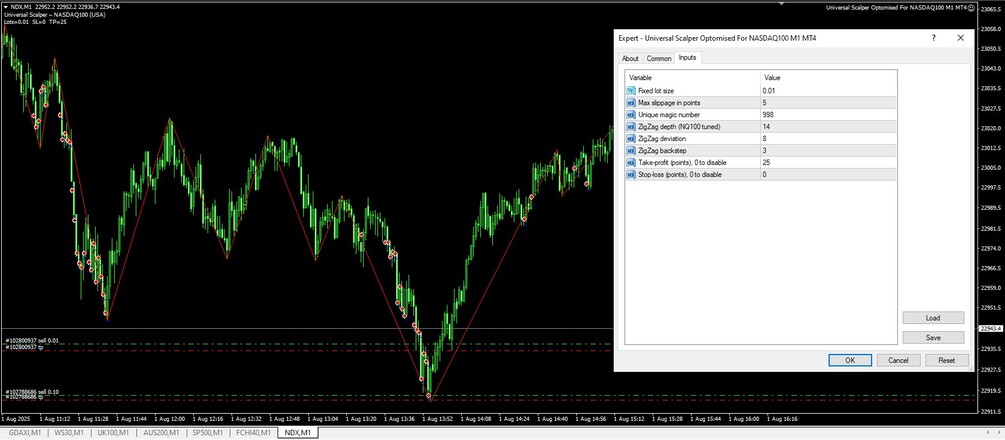This screenshot has height=440, width=1005.
Task: Click the ZigZag deviation variable icon
Action: (631, 139)
